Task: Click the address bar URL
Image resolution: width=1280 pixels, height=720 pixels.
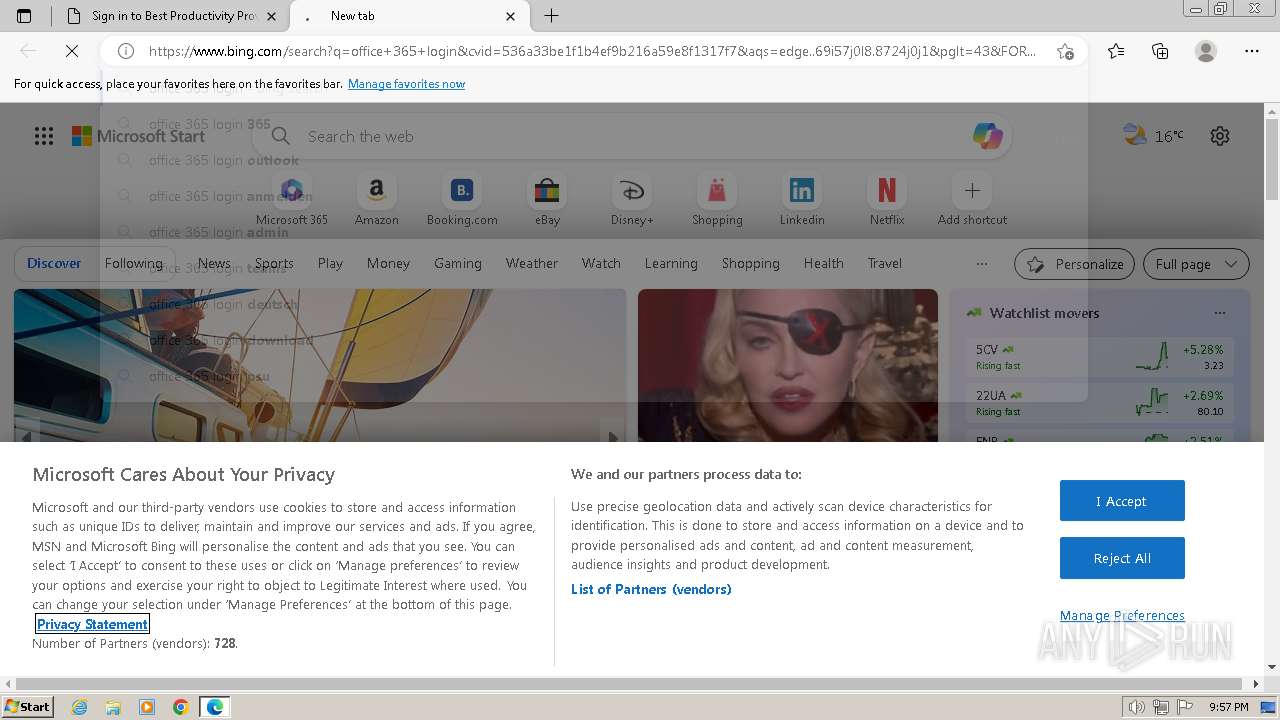Action: pyautogui.click(x=592, y=51)
